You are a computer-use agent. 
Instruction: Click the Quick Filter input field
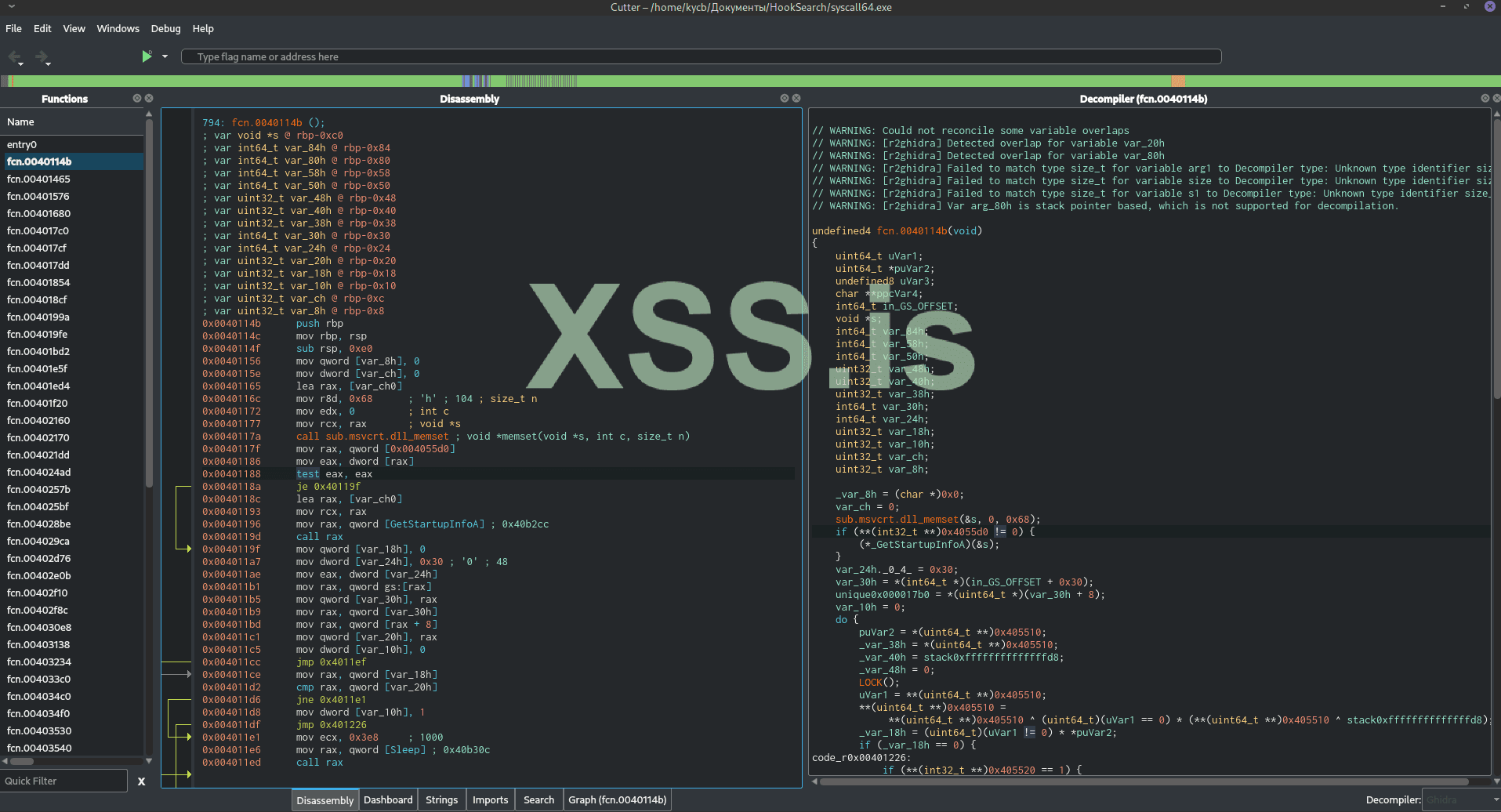point(63,781)
